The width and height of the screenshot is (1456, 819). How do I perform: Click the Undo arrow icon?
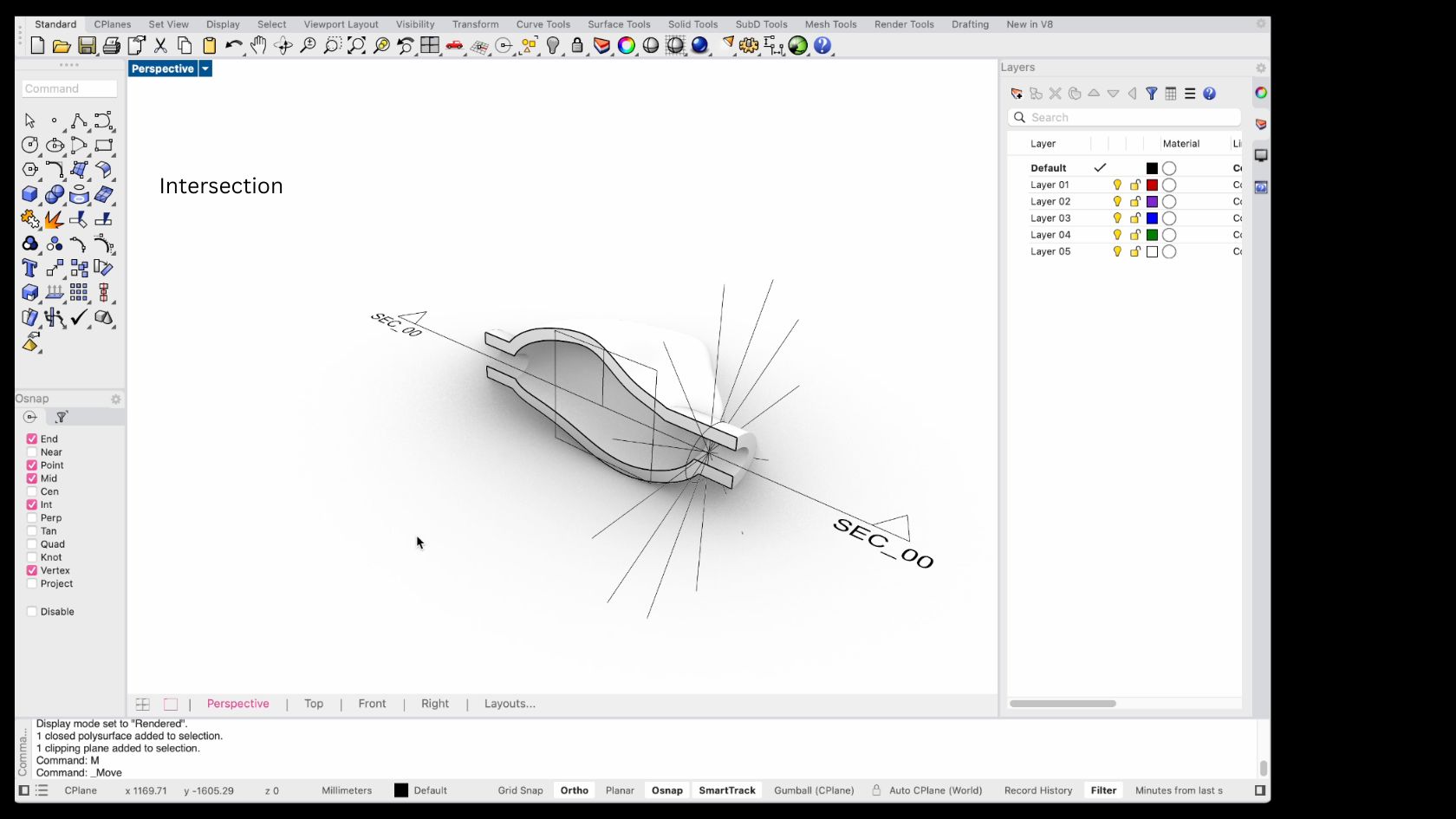233,46
